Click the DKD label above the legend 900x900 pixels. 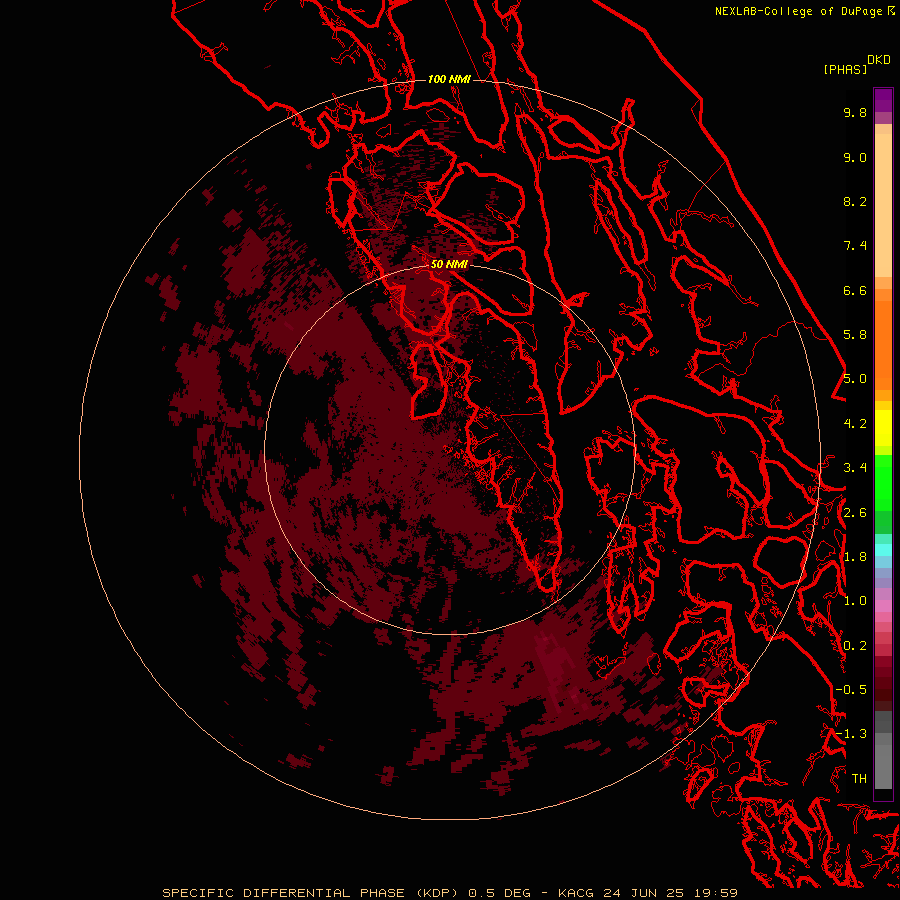pos(879,60)
